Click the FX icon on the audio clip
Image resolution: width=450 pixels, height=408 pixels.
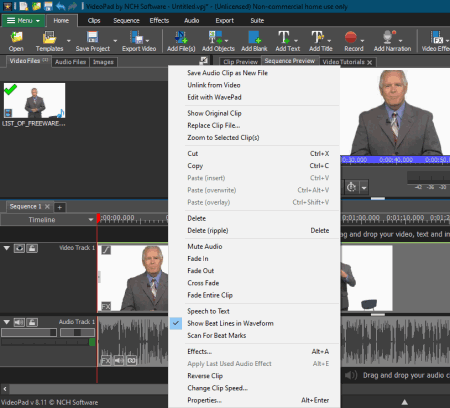click(x=106, y=361)
